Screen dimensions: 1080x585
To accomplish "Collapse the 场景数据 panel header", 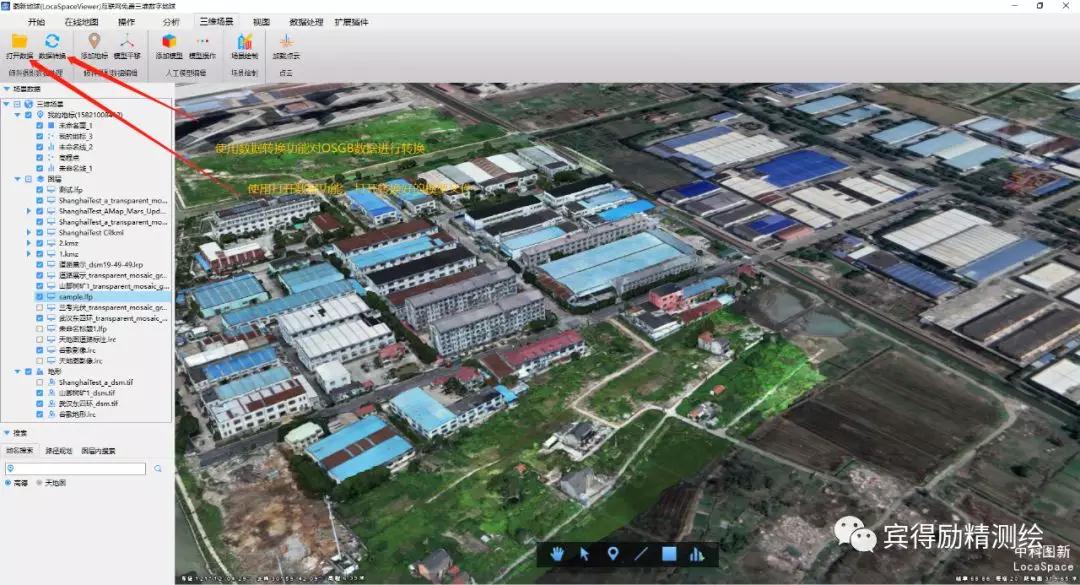I will [x=6, y=90].
